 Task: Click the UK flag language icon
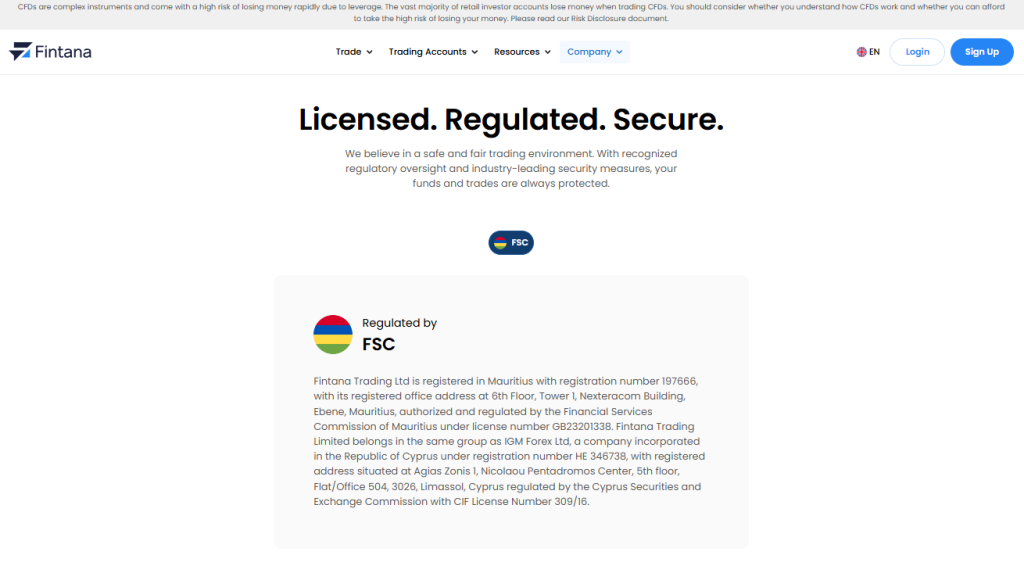[x=861, y=52]
